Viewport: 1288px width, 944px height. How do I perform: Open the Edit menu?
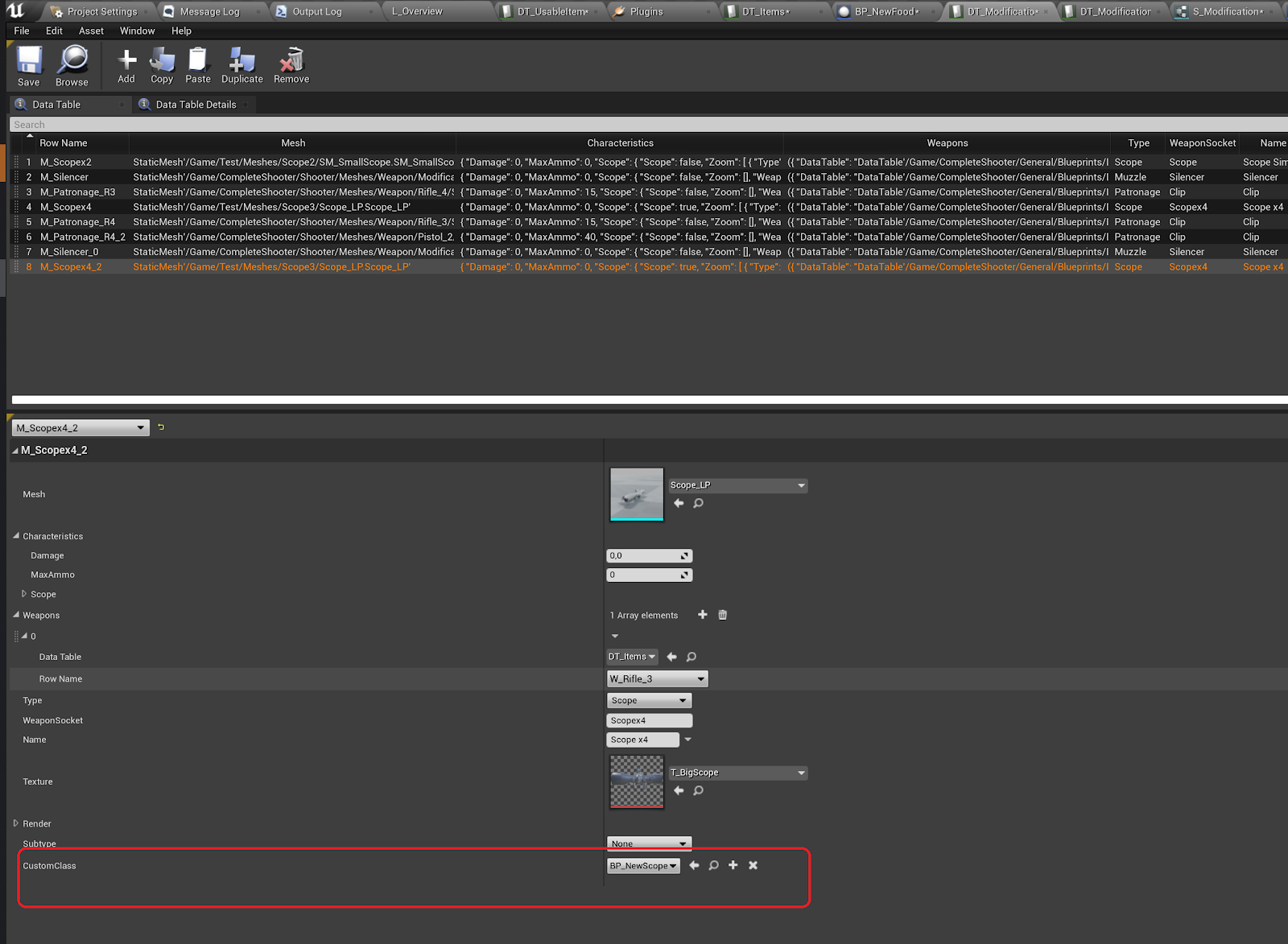click(54, 31)
